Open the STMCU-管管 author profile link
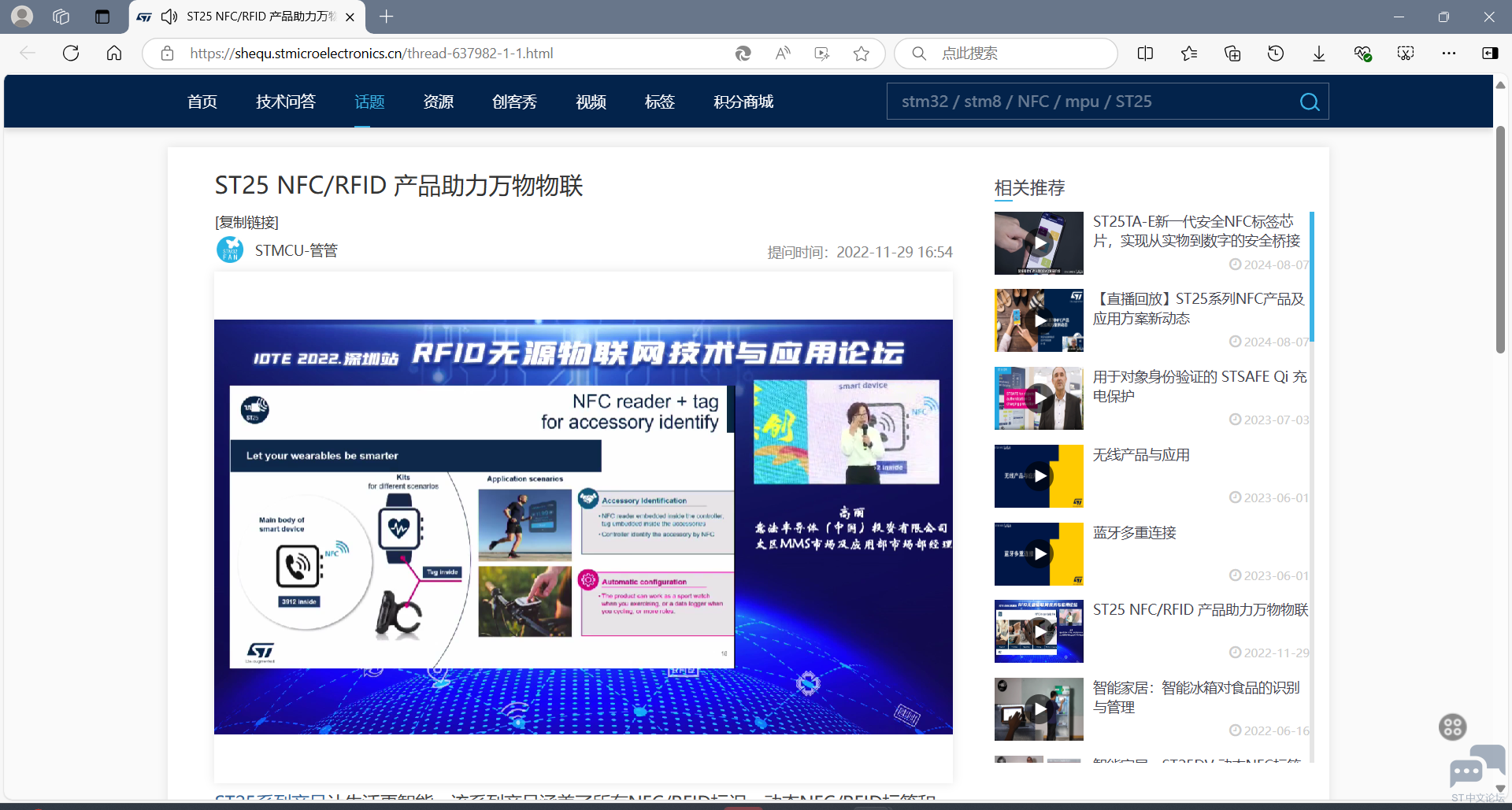The image size is (1512, 810). [296, 250]
